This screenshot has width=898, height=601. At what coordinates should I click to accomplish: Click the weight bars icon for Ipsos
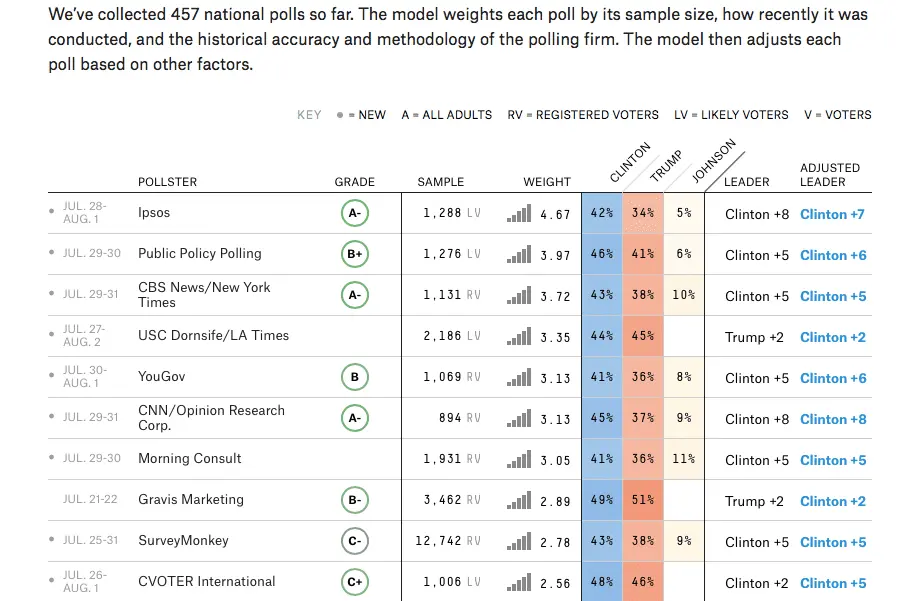[x=519, y=214]
